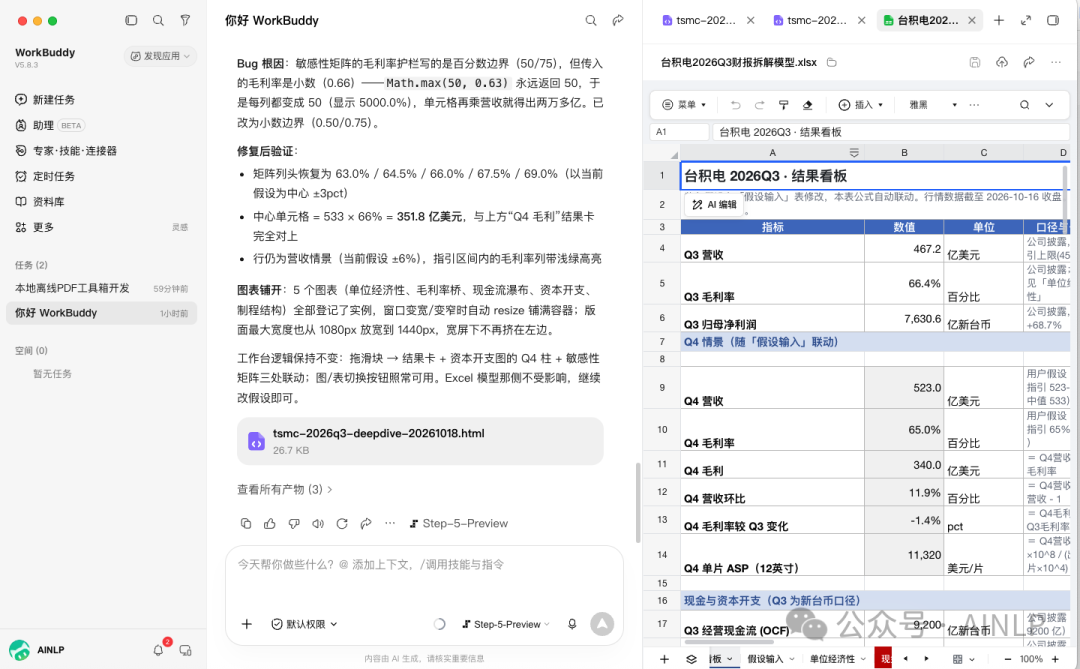
Task: Toggle the right panel layout icon
Action: coord(1052,21)
